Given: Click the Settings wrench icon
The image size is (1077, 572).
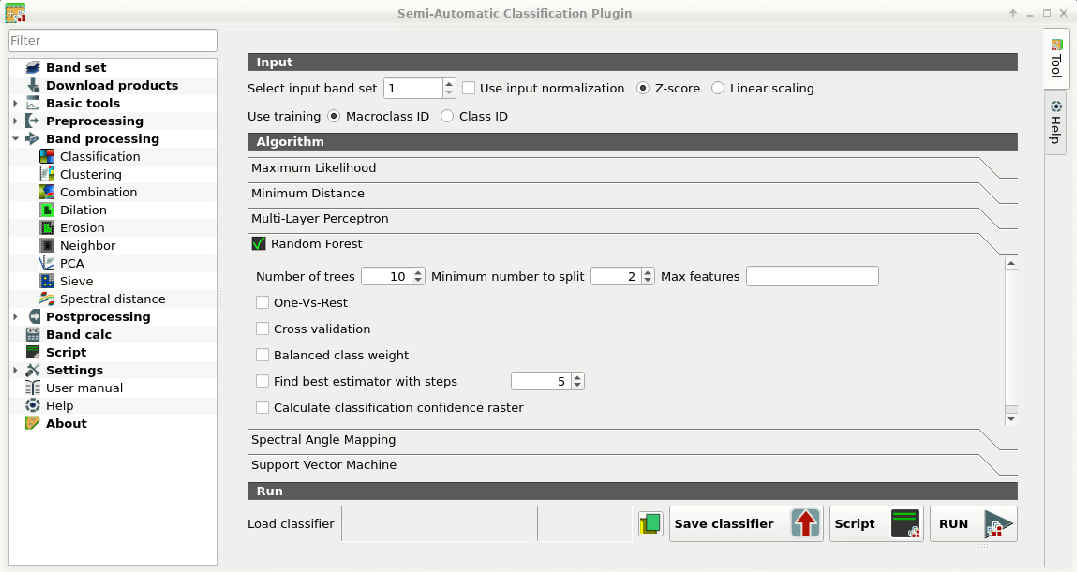Looking at the screenshot, I should (x=32, y=370).
